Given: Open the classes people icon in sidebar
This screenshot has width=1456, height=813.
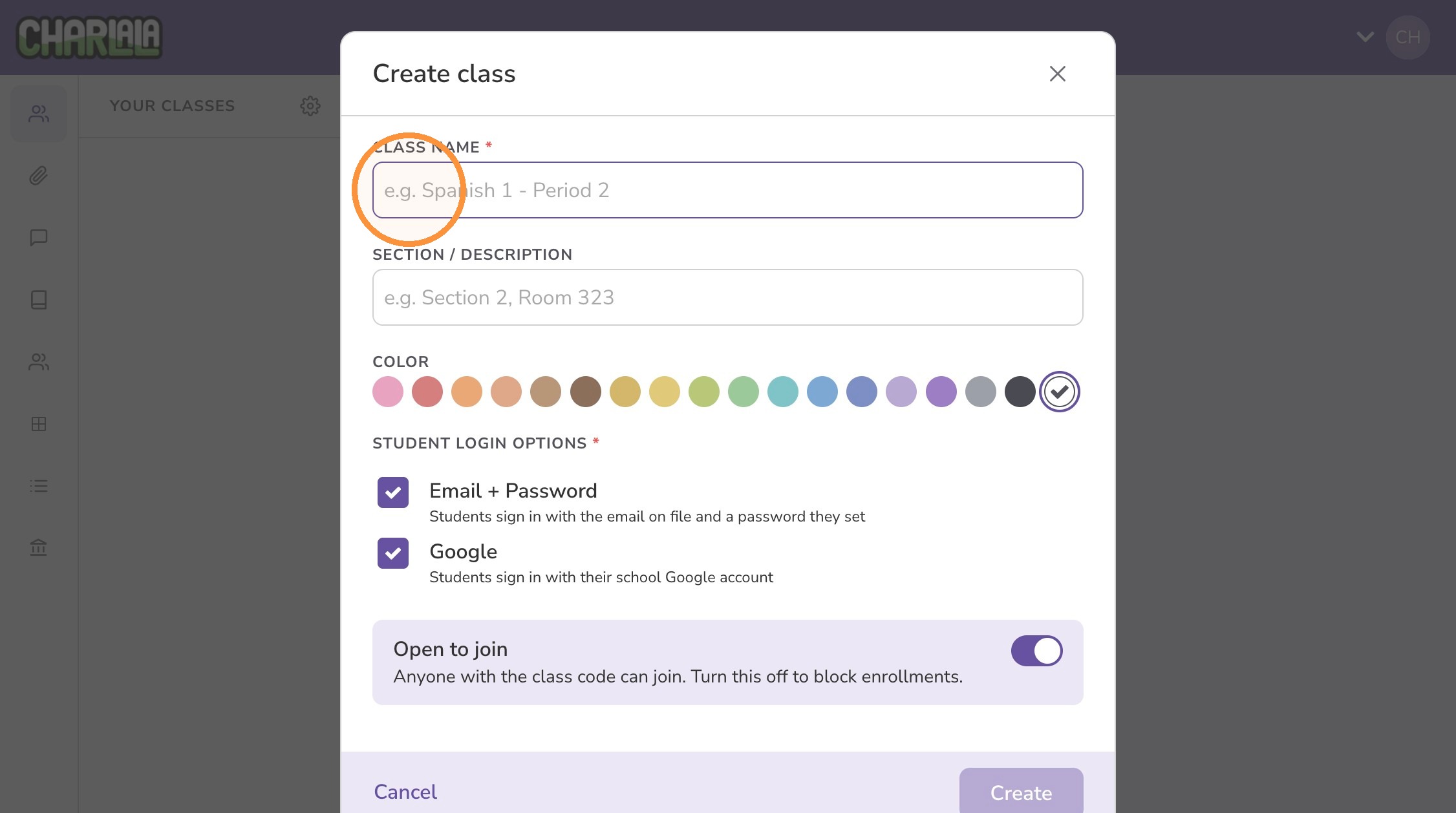Looking at the screenshot, I should 39,114.
